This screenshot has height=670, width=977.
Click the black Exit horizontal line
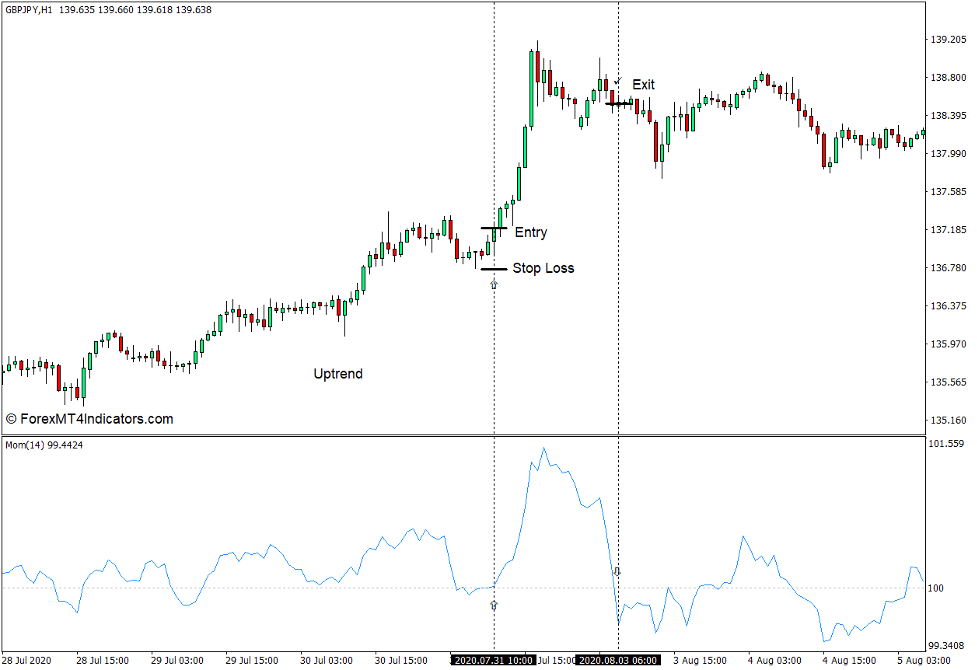617,103
